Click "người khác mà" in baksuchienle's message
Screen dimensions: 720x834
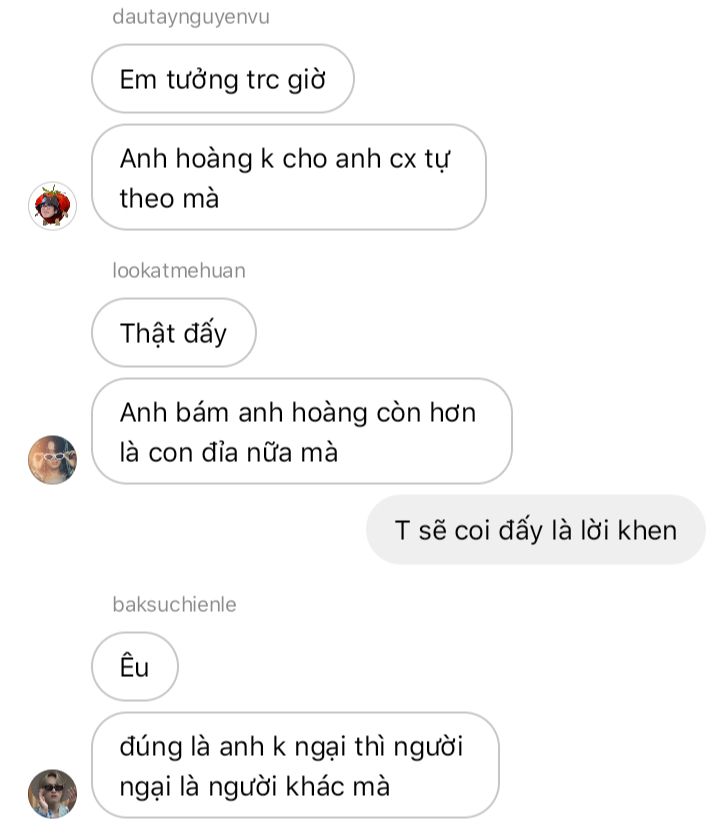(299, 787)
